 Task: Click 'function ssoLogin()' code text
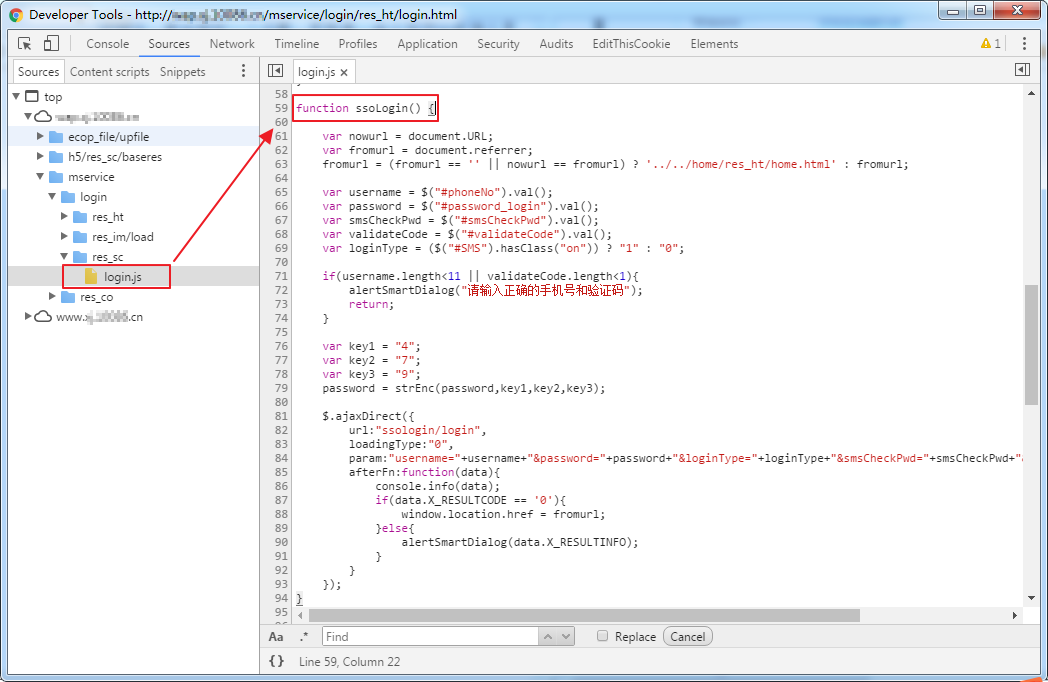coord(359,108)
